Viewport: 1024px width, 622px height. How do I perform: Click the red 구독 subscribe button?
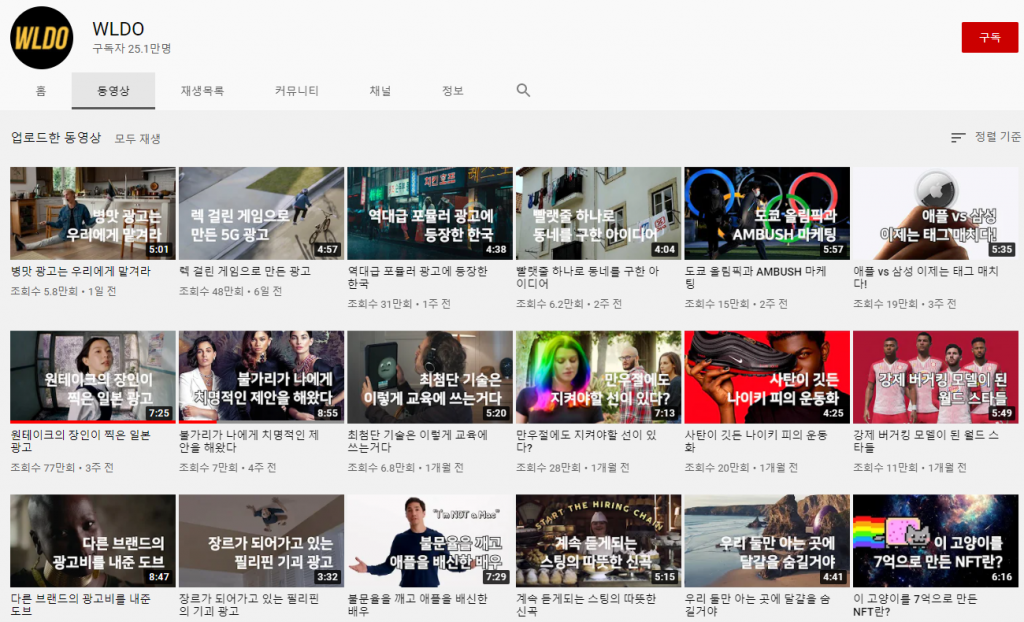coord(989,37)
